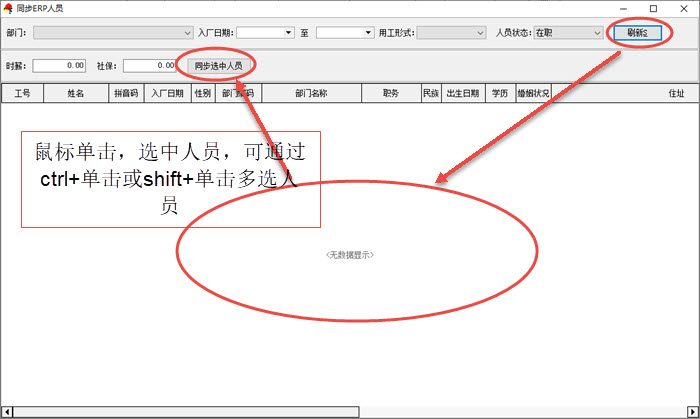Viewport: 700px width, 419px height.
Task: Click the 部门名称 column header
Action: [x=312, y=93]
